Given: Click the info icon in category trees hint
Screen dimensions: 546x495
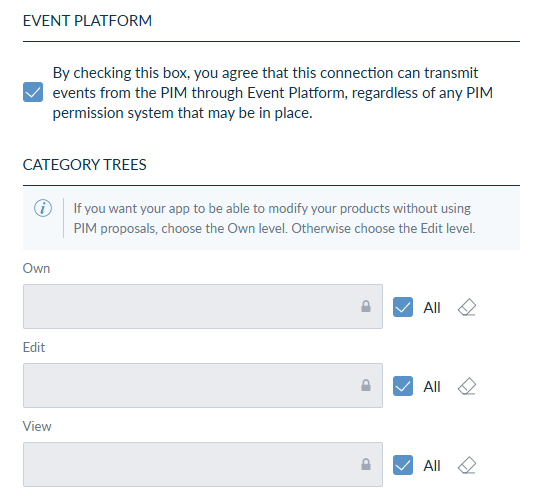Looking at the screenshot, I should tap(43, 208).
